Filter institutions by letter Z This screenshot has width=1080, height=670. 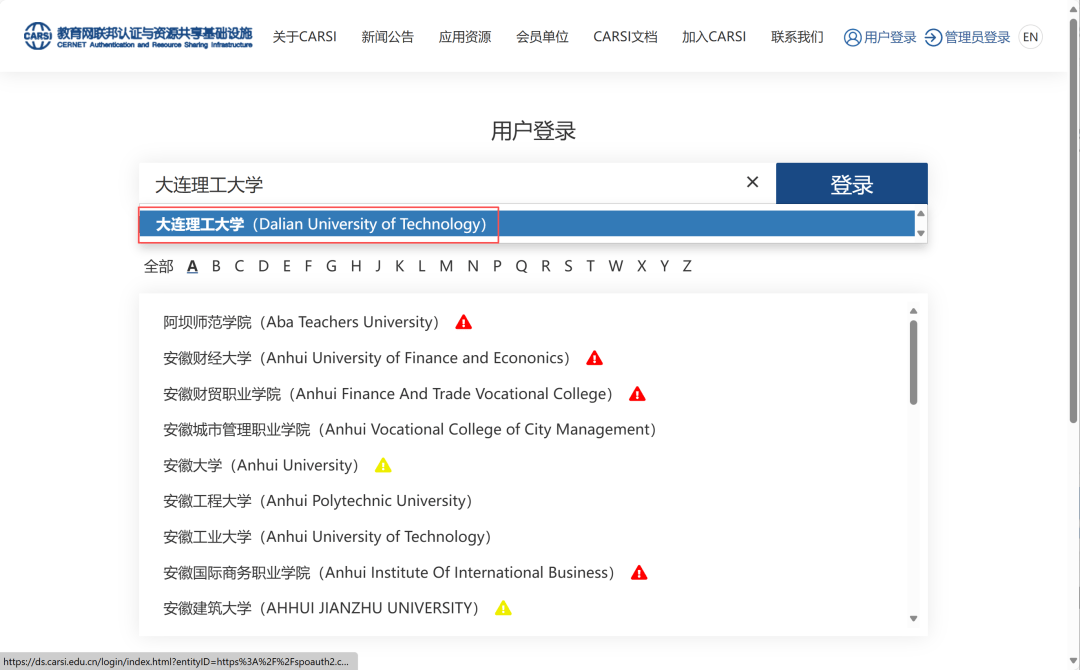[687, 266]
